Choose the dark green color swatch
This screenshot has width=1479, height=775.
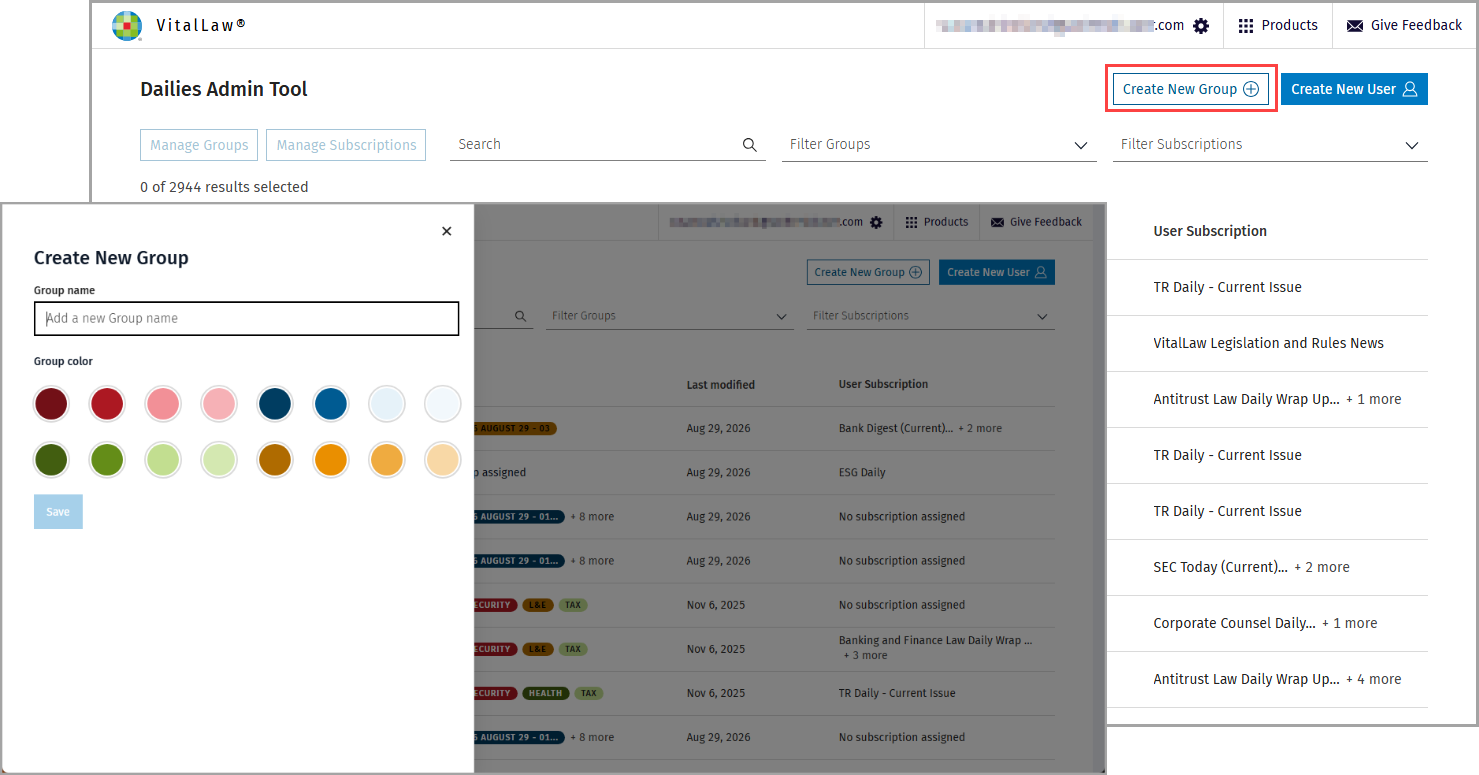tap(51, 460)
